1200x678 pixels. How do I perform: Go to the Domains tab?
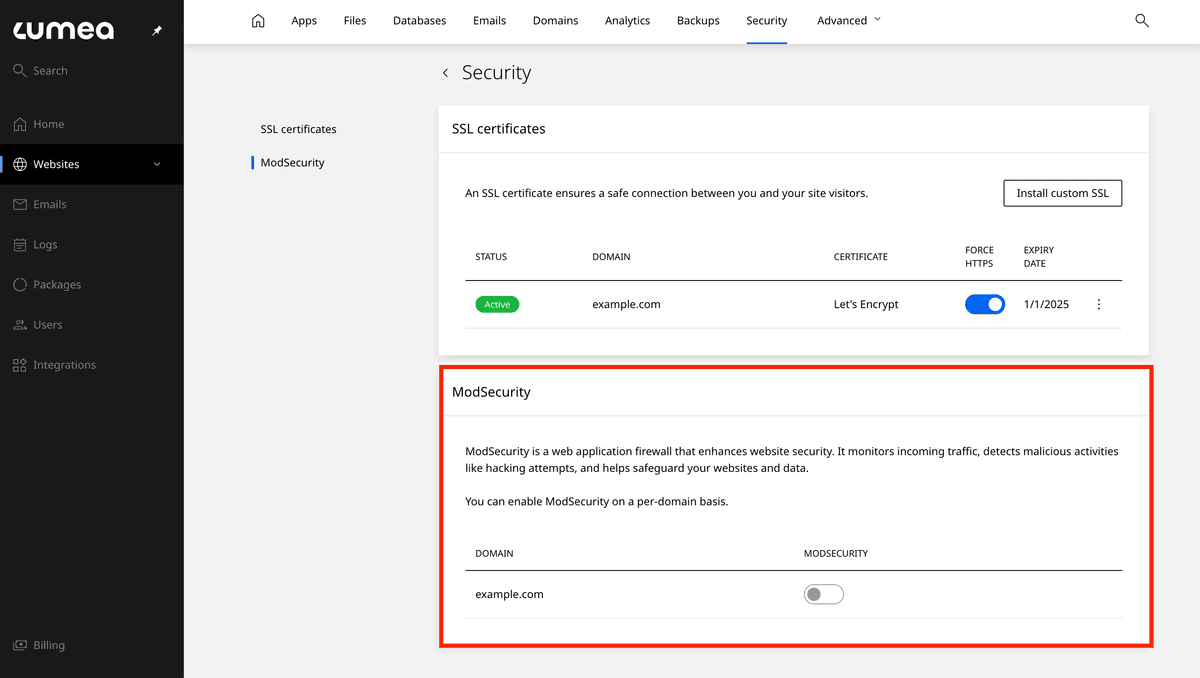coord(556,20)
